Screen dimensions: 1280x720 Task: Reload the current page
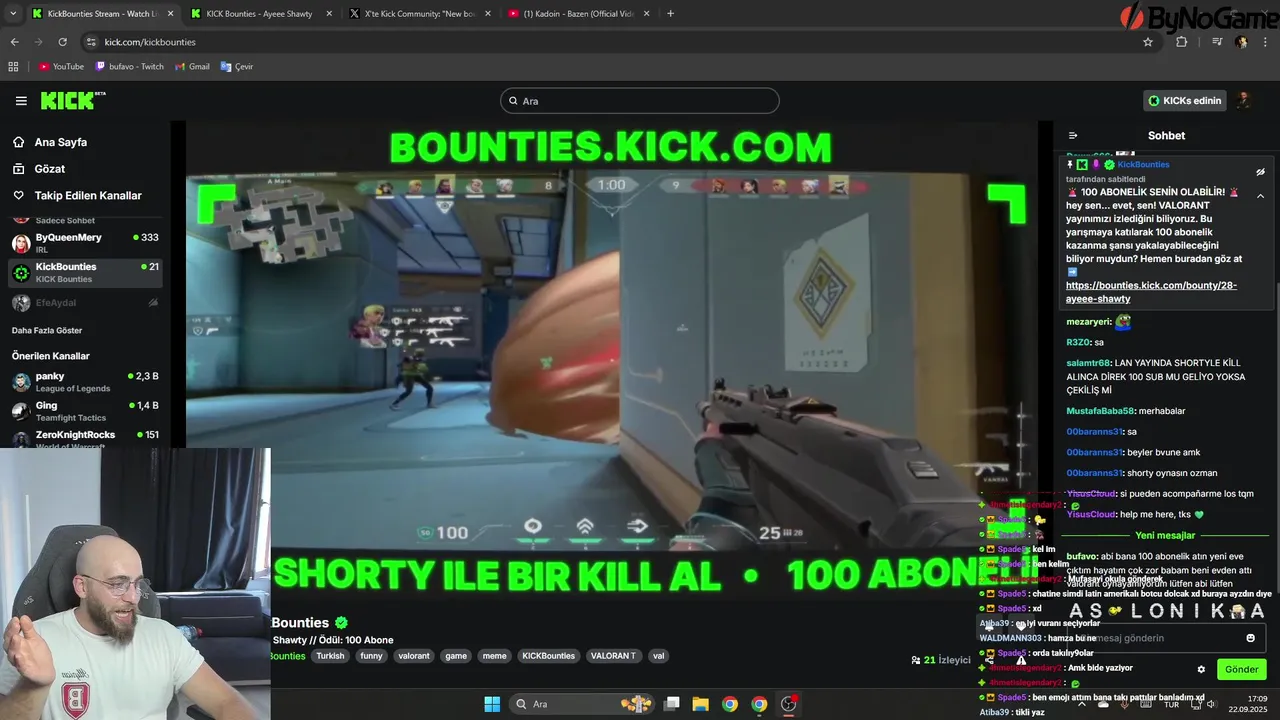[x=62, y=42]
